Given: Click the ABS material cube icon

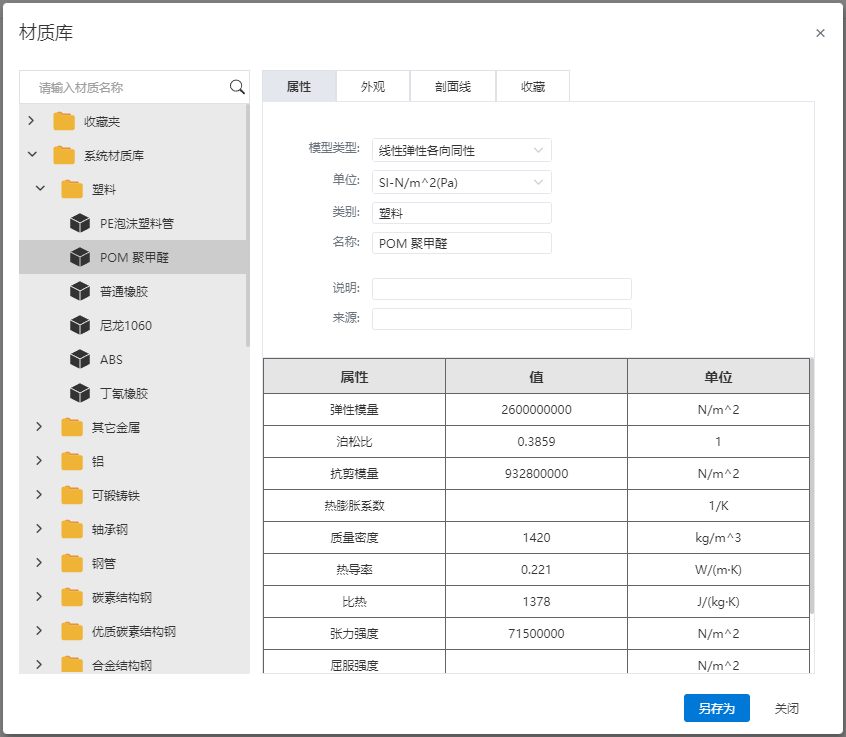Looking at the screenshot, I should click(80, 359).
